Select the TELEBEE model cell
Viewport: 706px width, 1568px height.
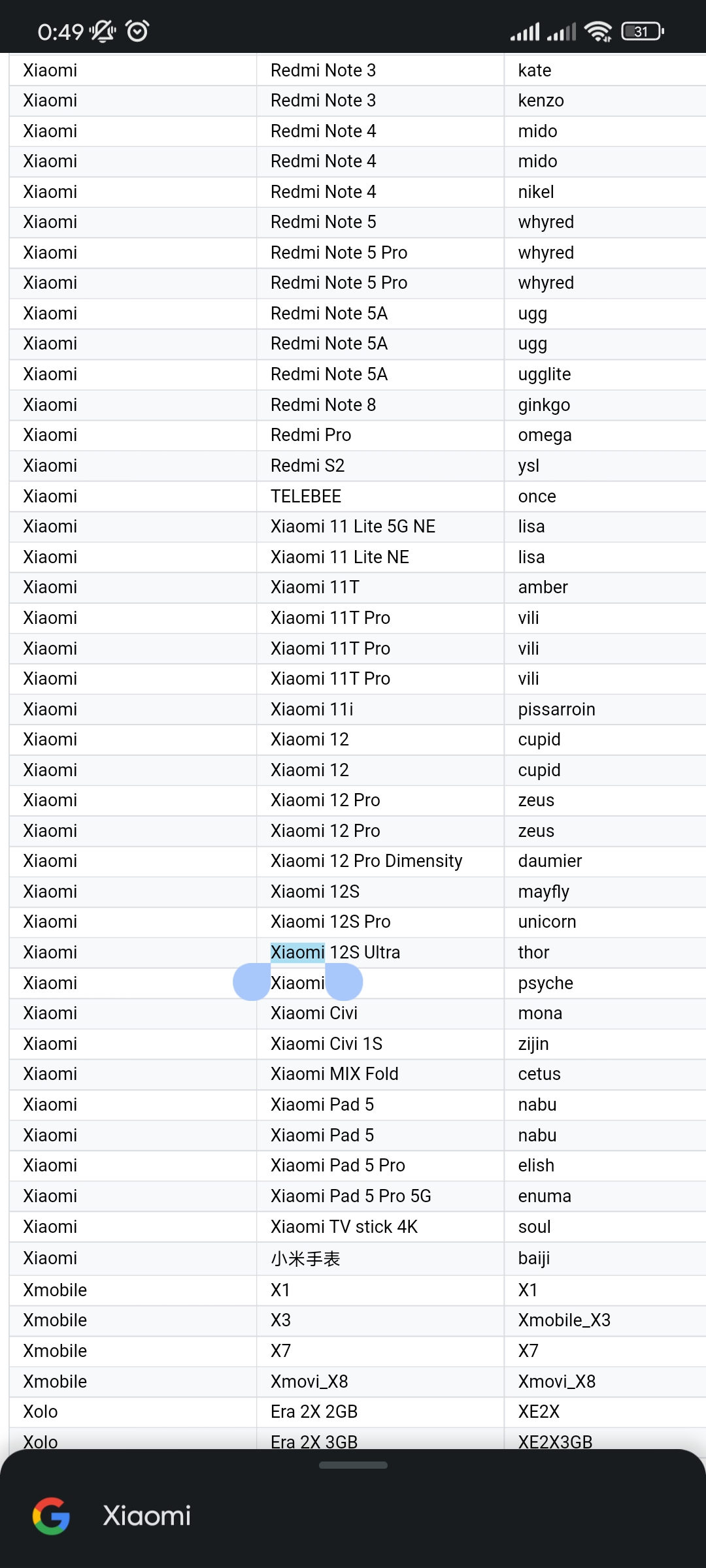(380, 497)
